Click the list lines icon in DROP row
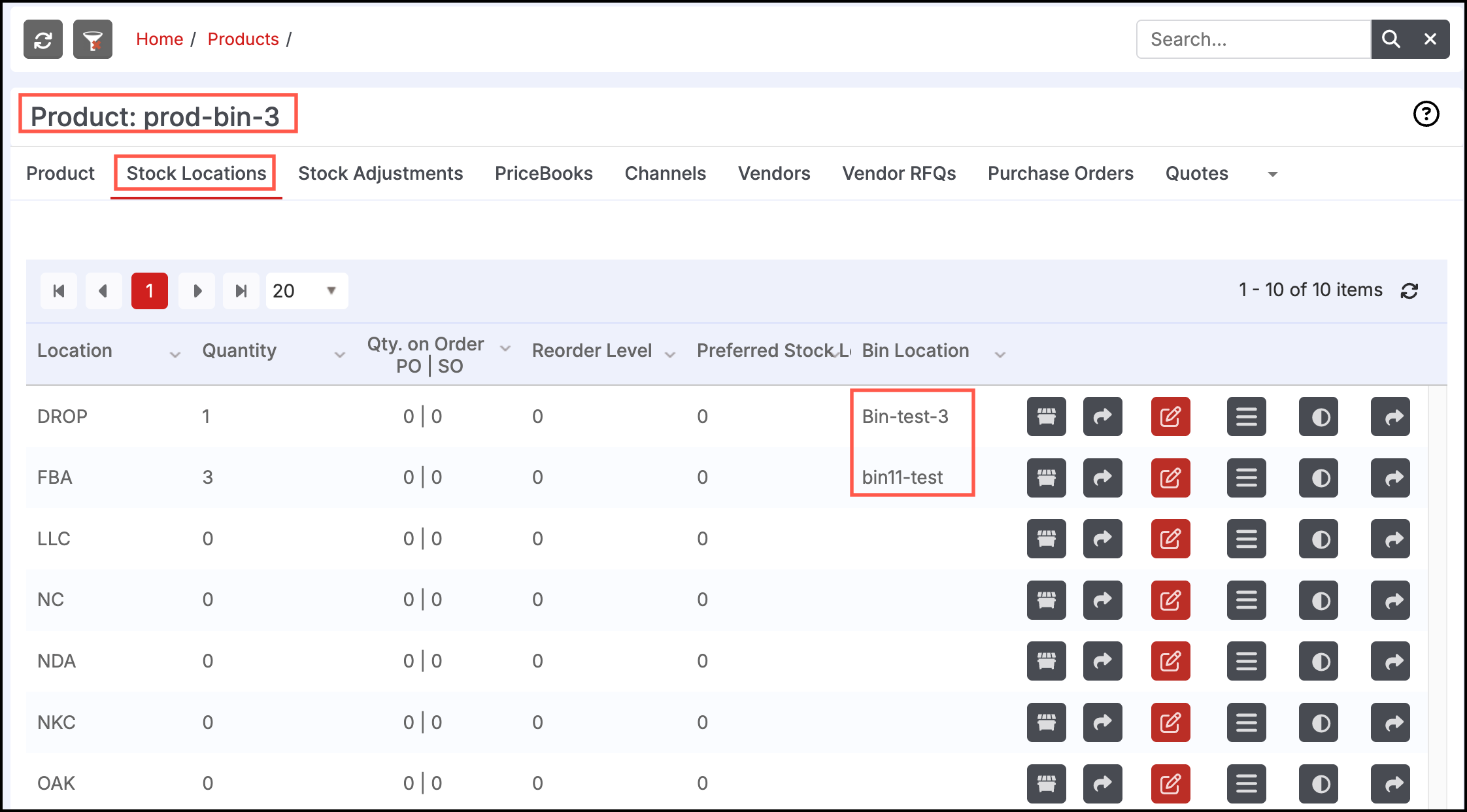Image resolution: width=1467 pixels, height=812 pixels. coord(1247,416)
